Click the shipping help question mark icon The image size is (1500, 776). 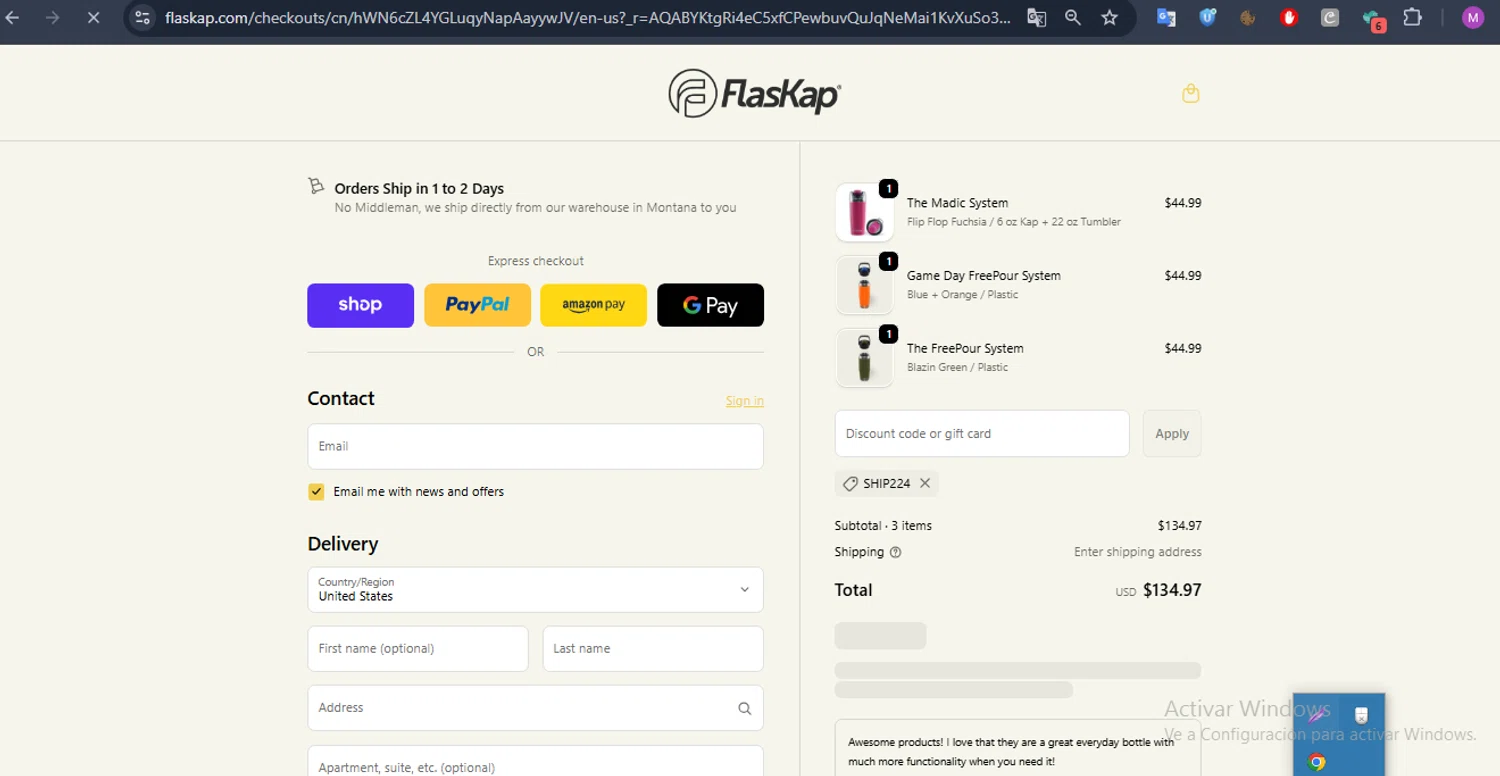pos(895,552)
